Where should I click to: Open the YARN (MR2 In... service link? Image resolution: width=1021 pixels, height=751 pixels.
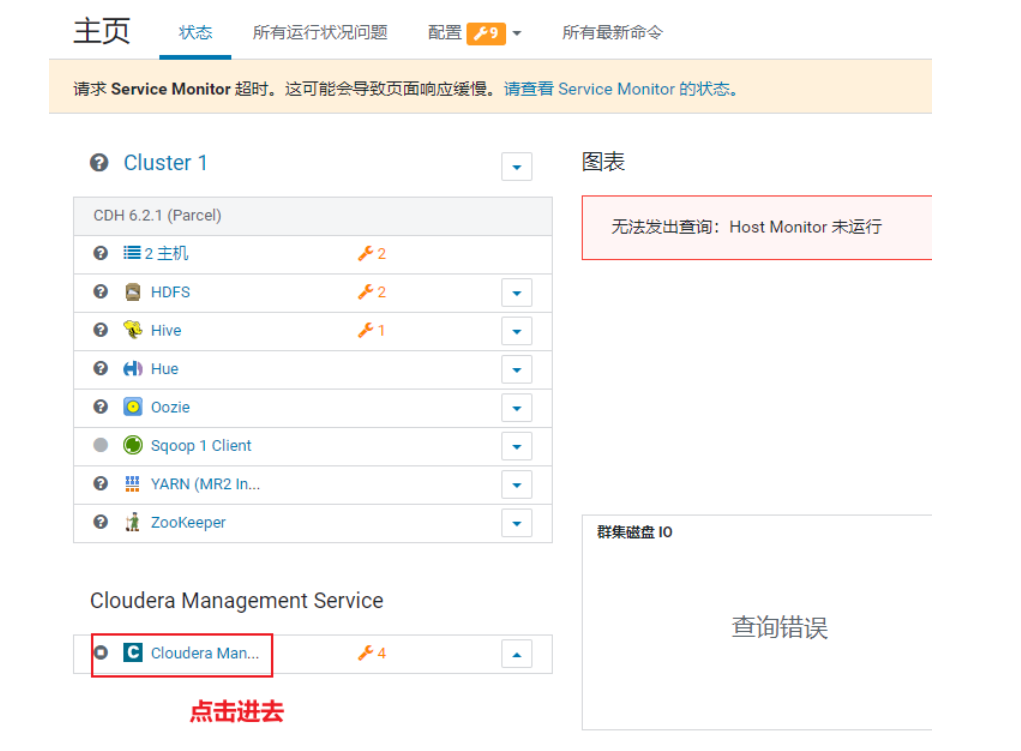[205, 484]
